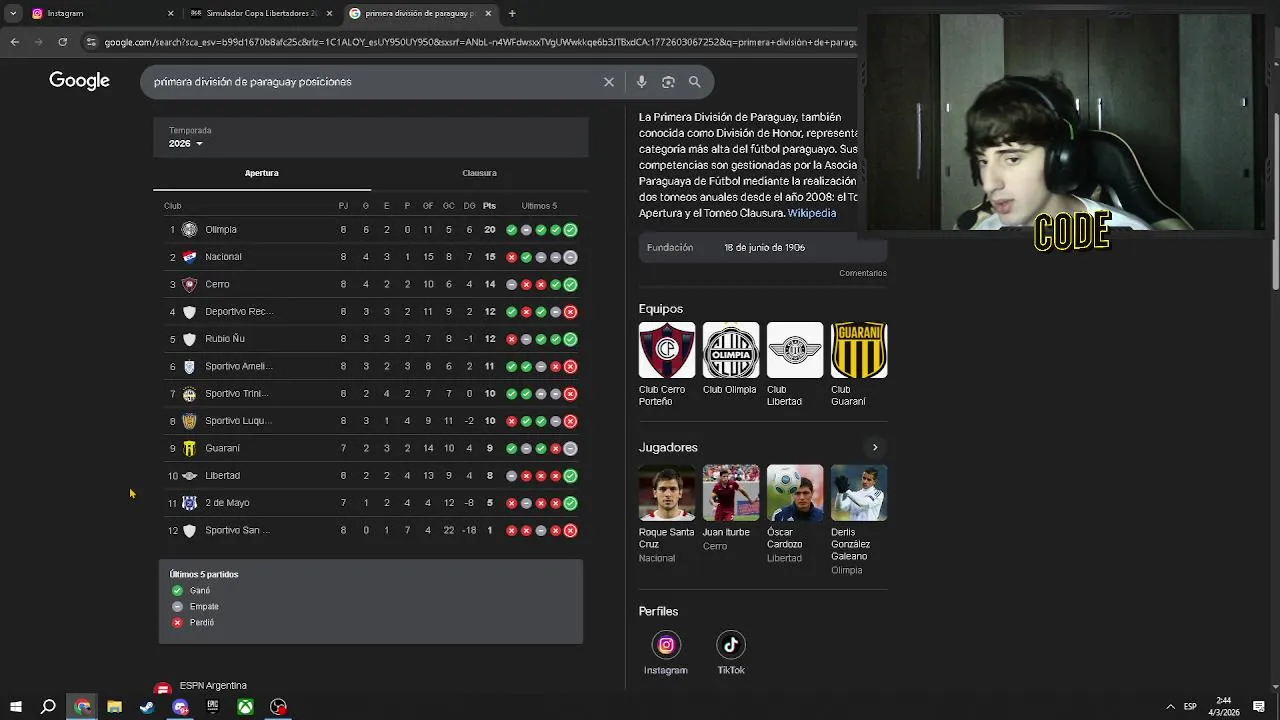1280x720 pixels.
Task: Switch to the Clausura standings tab
Action: [x=479, y=173]
